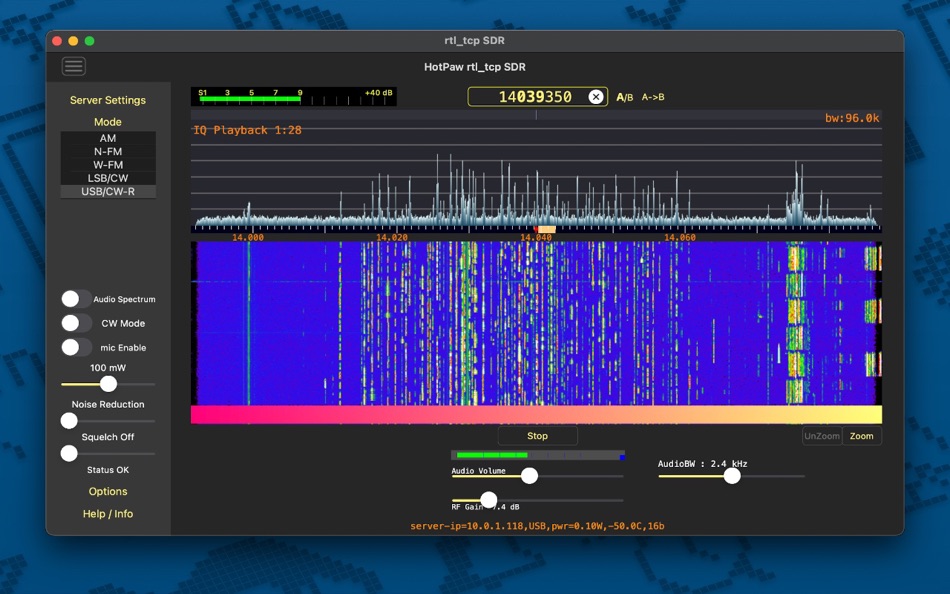Switch to LSB/CW mode
This screenshot has height=594, width=950.
[108, 178]
